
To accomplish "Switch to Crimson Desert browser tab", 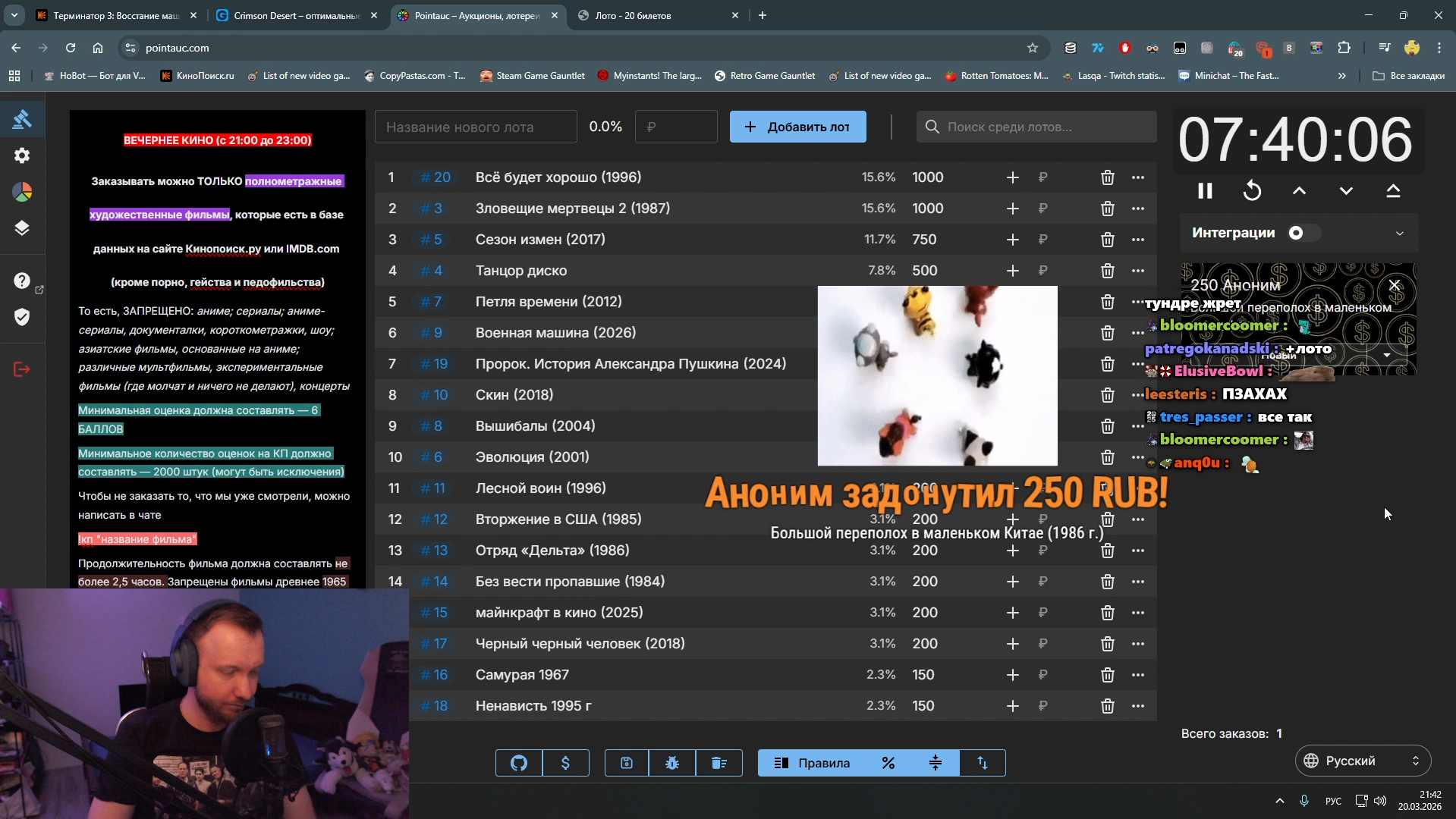I will (x=297, y=15).
